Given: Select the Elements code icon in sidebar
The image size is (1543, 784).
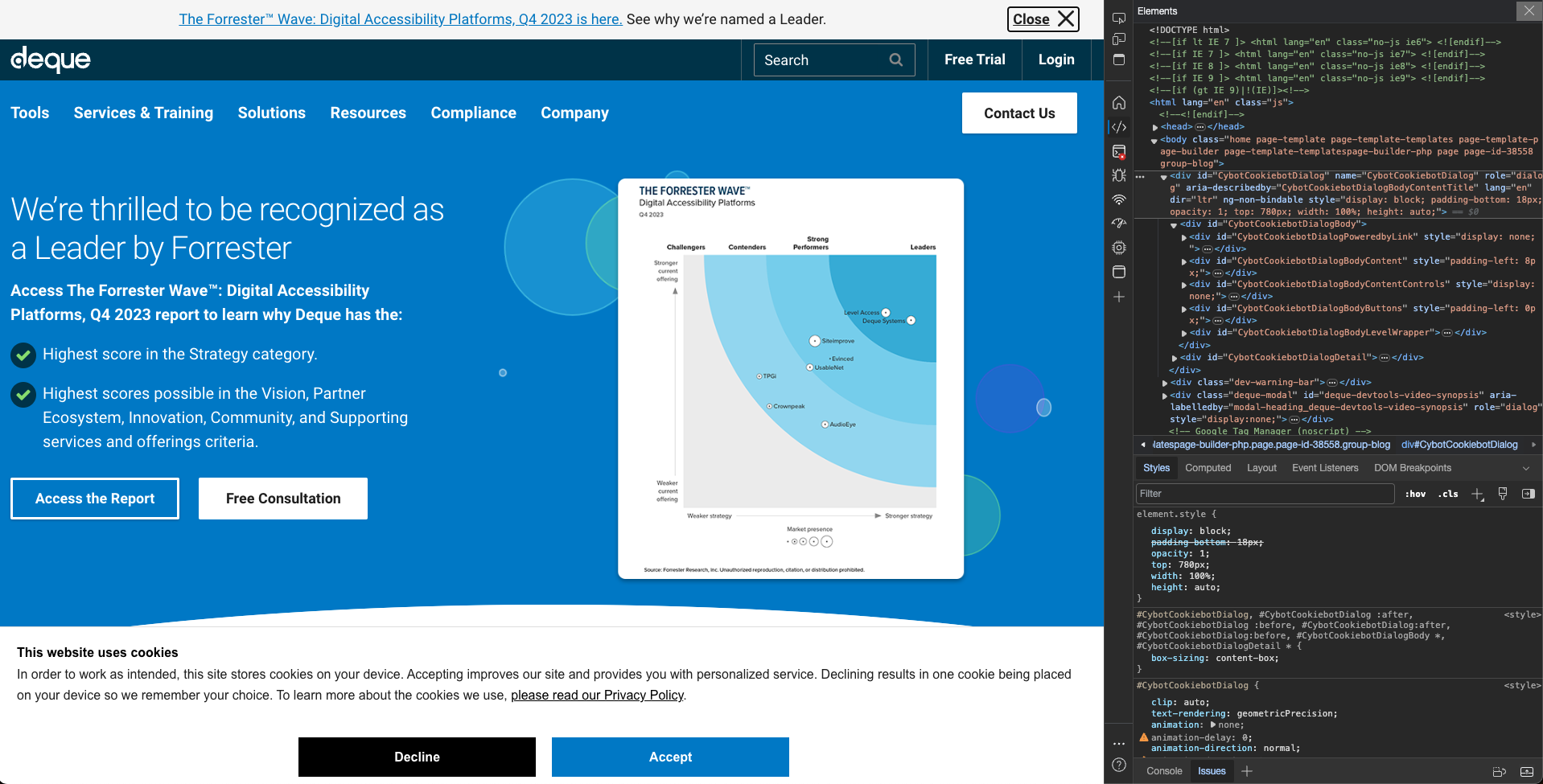Looking at the screenshot, I should tap(1118, 127).
